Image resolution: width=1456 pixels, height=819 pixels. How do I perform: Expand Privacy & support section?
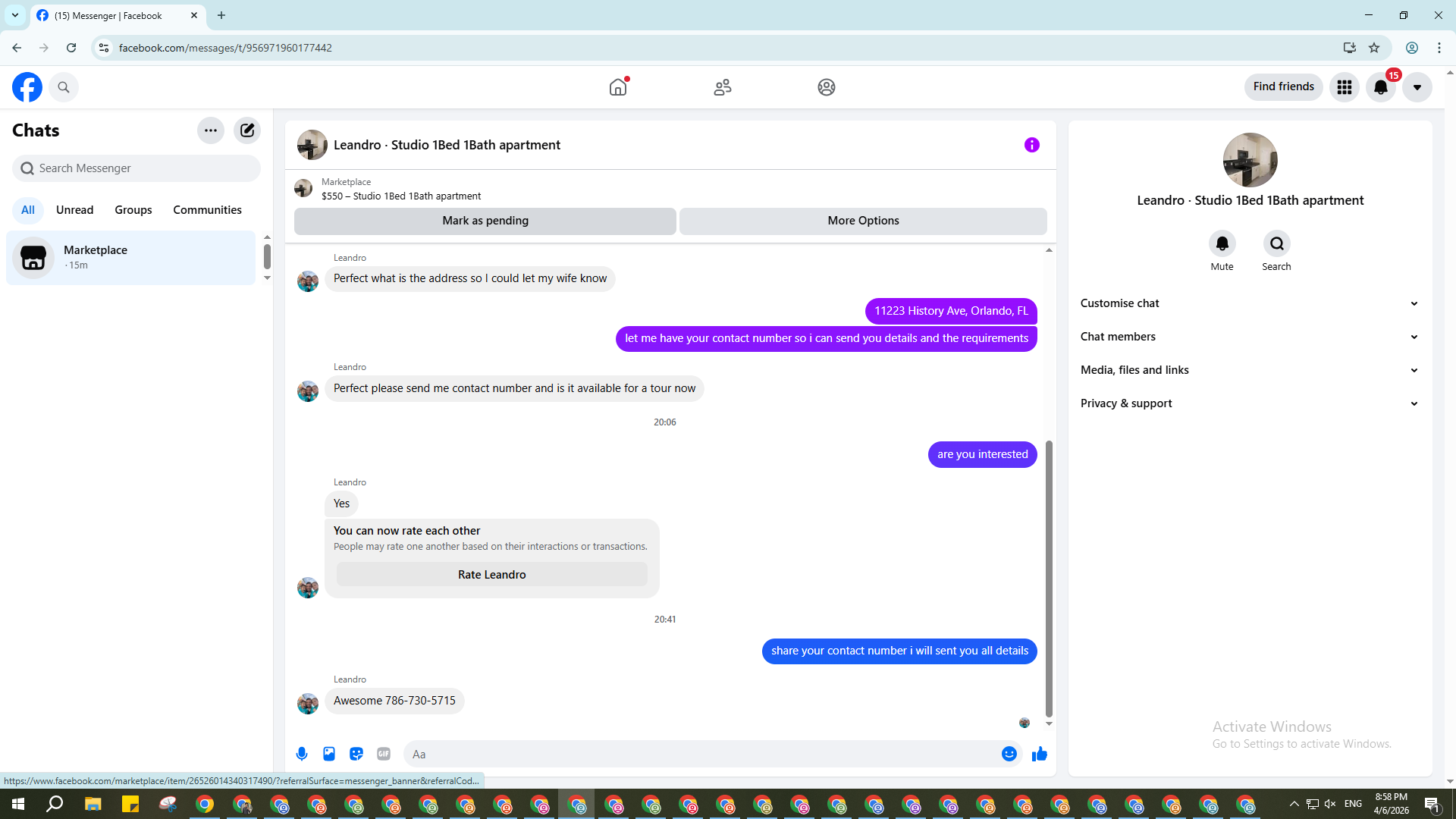click(x=1250, y=403)
